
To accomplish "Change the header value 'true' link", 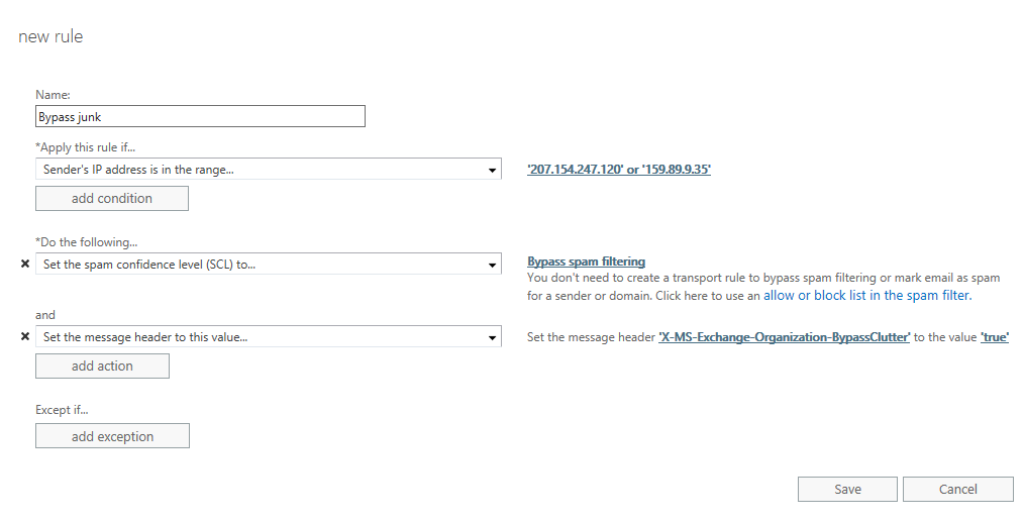I will pos(994,338).
